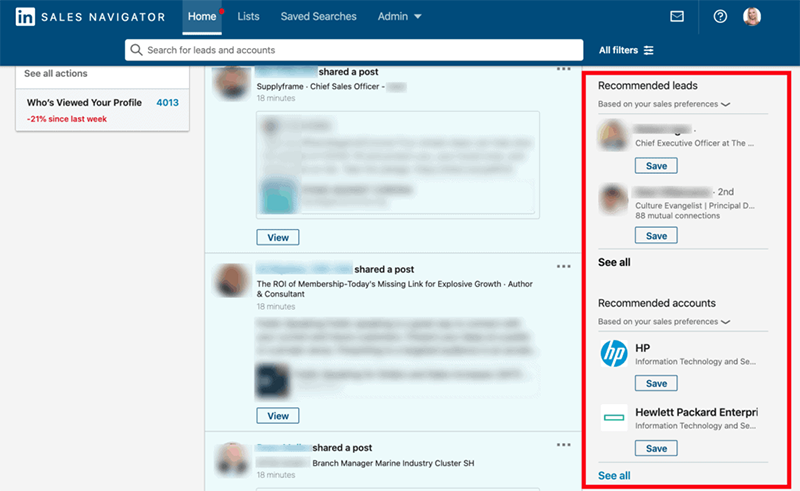This screenshot has width=800, height=491.
Task: Open the help question mark icon
Action: pos(720,17)
